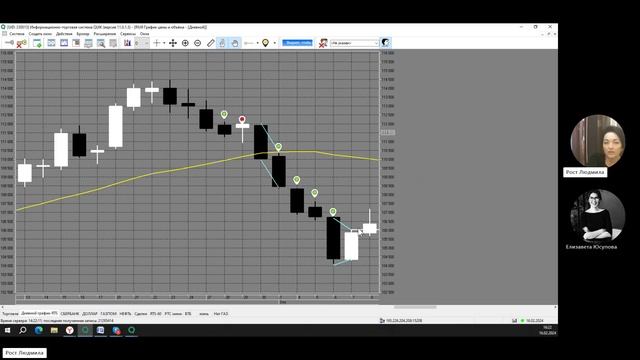Select the four-arrow move chart tool
This screenshot has height=360, width=640.
[173, 43]
